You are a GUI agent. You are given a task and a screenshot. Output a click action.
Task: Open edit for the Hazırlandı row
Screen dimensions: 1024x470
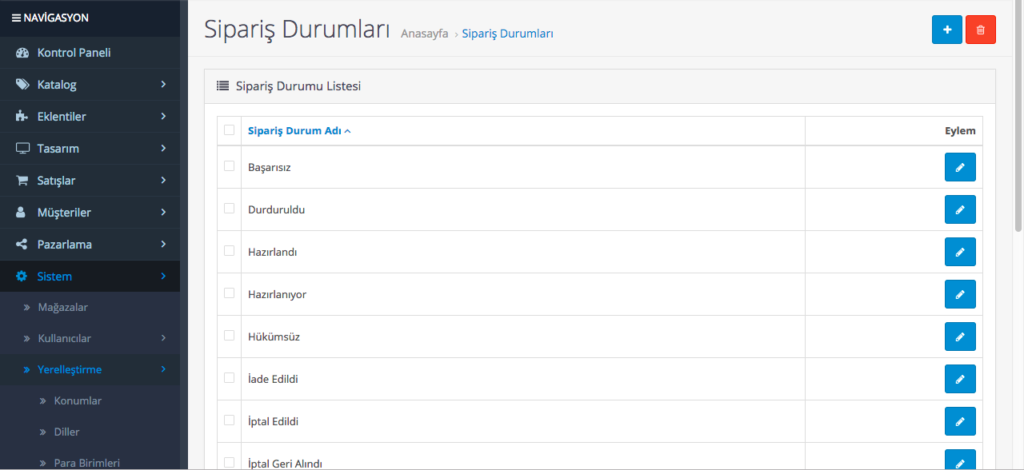[x=959, y=252]
